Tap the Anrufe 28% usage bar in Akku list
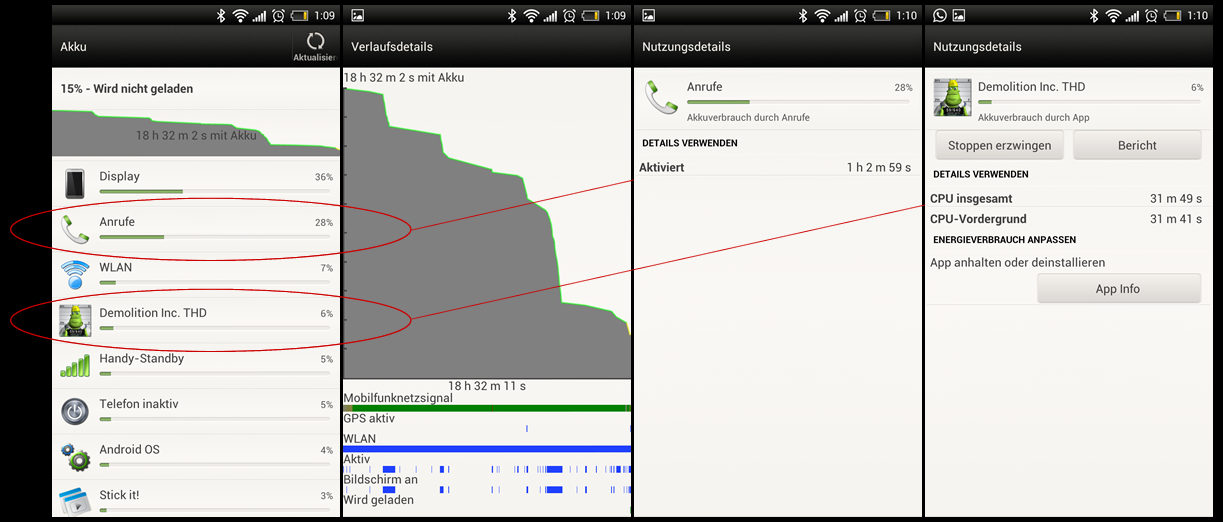1223x522 pixels. click(214, 237)
